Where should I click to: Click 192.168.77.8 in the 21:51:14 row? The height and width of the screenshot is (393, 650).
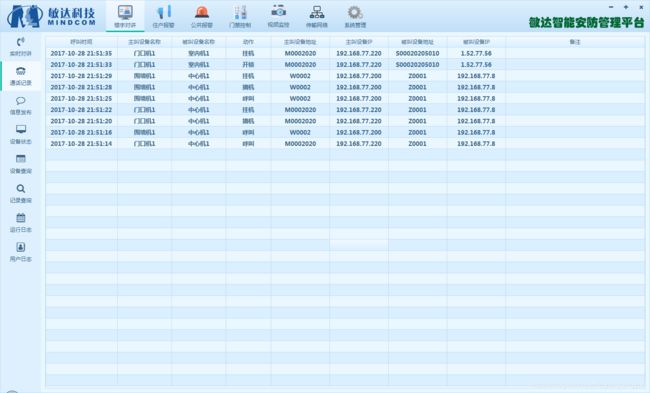(476, 143)
